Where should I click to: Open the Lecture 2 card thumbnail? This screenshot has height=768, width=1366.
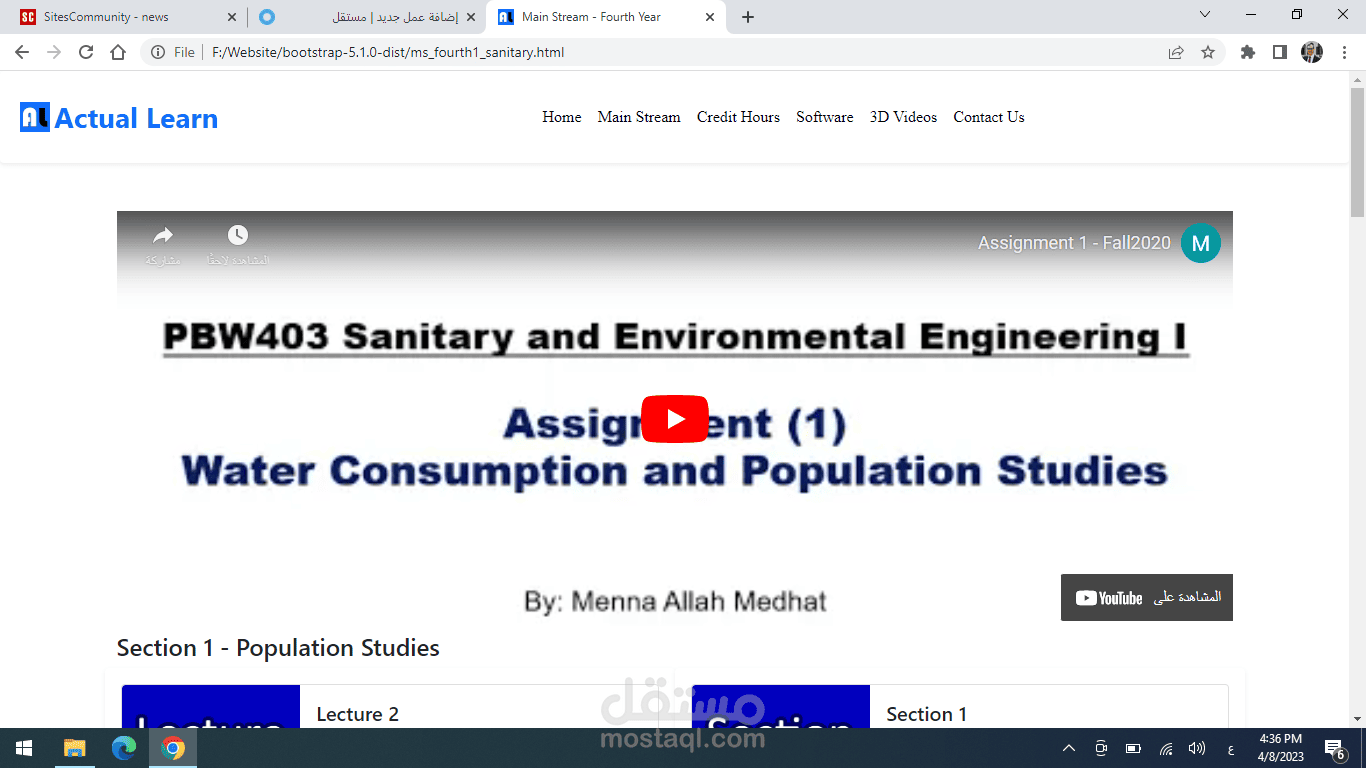(x=211, y=707)
